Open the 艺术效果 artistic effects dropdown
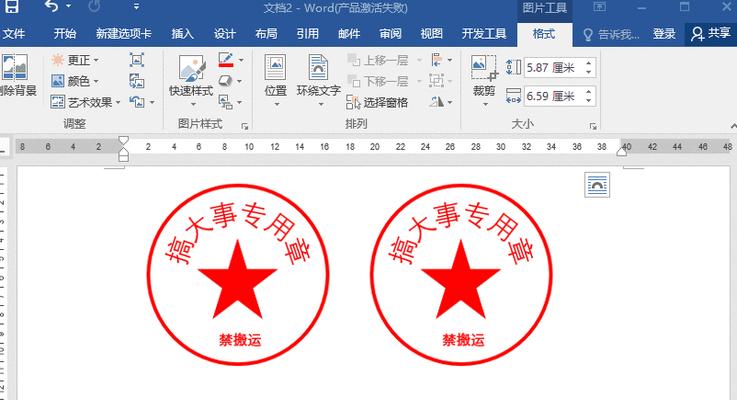737x400 pixels. pos(86,102)
